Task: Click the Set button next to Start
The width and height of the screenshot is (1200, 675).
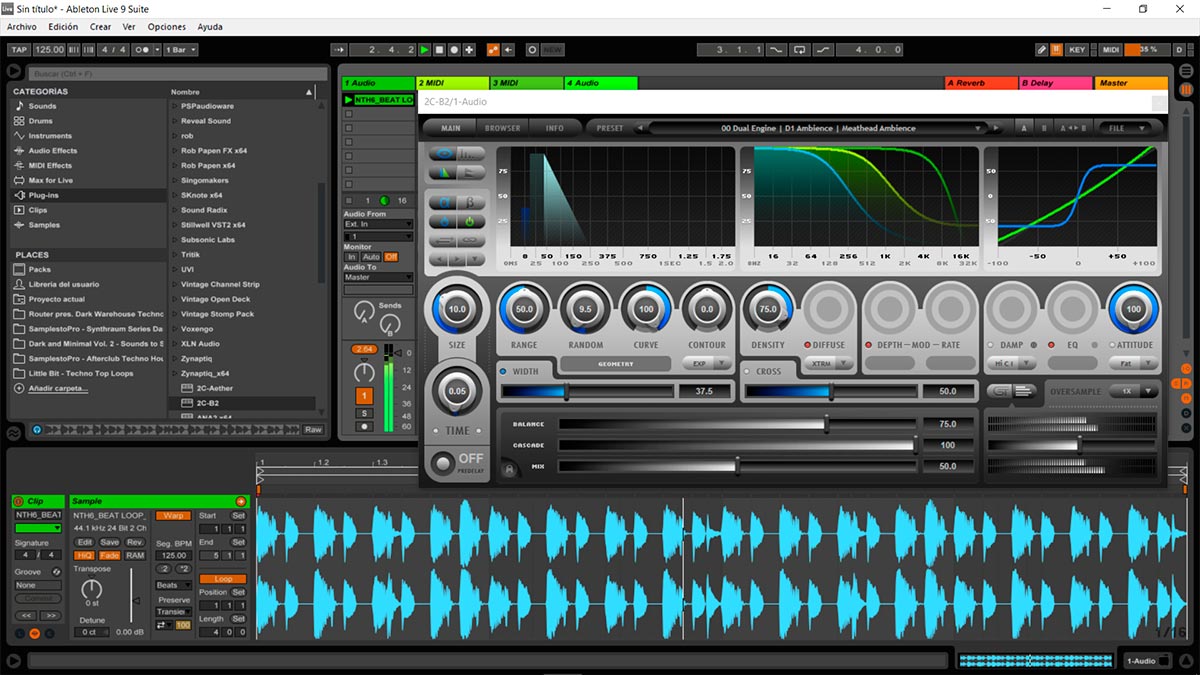Action: click(x=239, y=516)
